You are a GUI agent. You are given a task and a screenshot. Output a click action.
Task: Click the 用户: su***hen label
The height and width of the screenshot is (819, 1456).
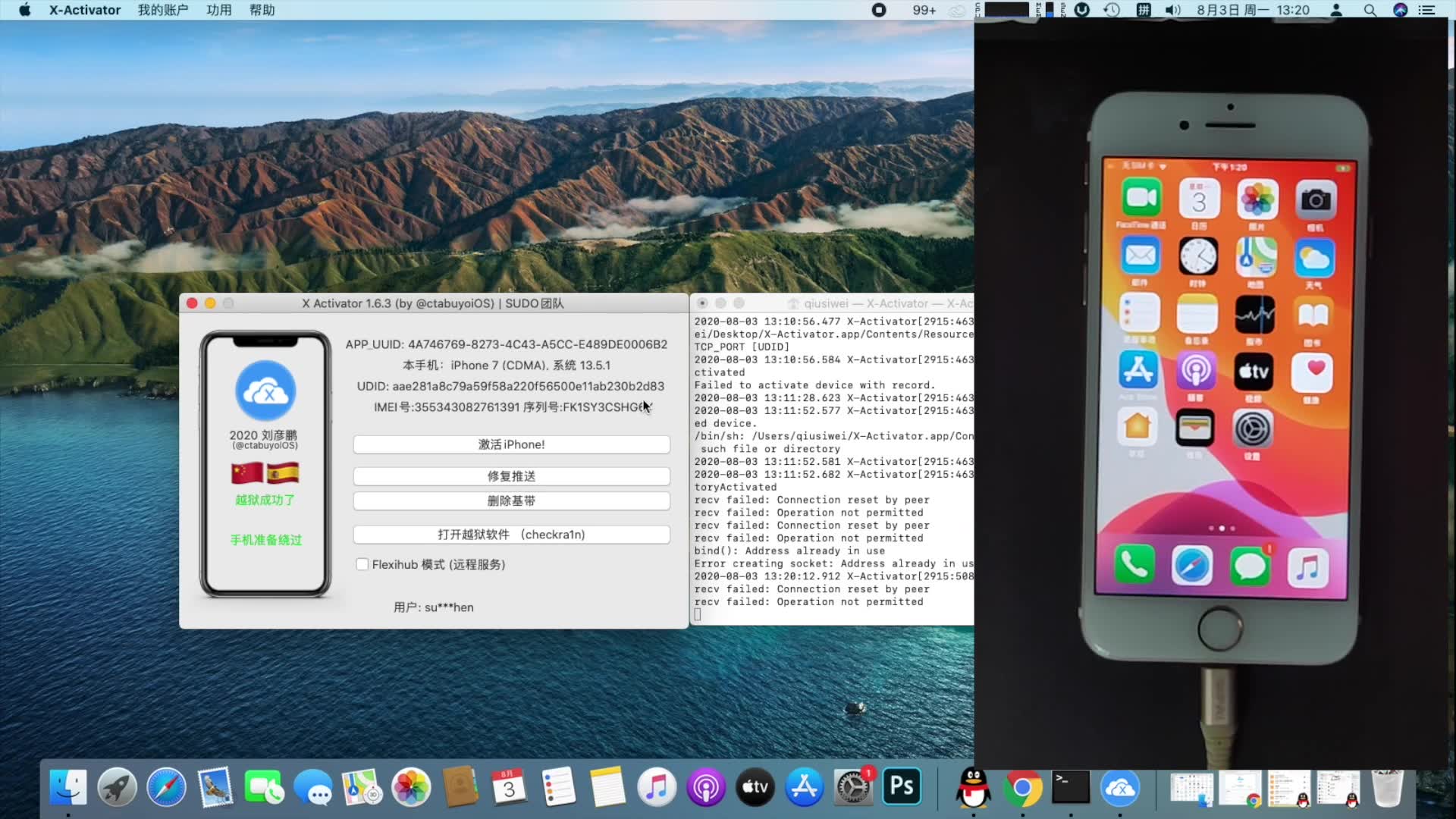pyautogui.click(x=434, y=607)
